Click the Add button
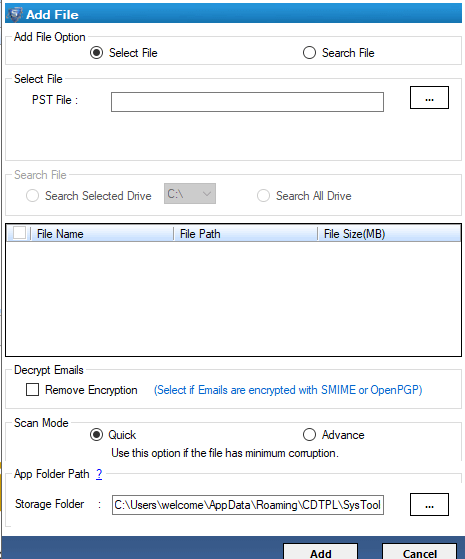The width and height of the screenshot is (465, 559). click(321, 552)
